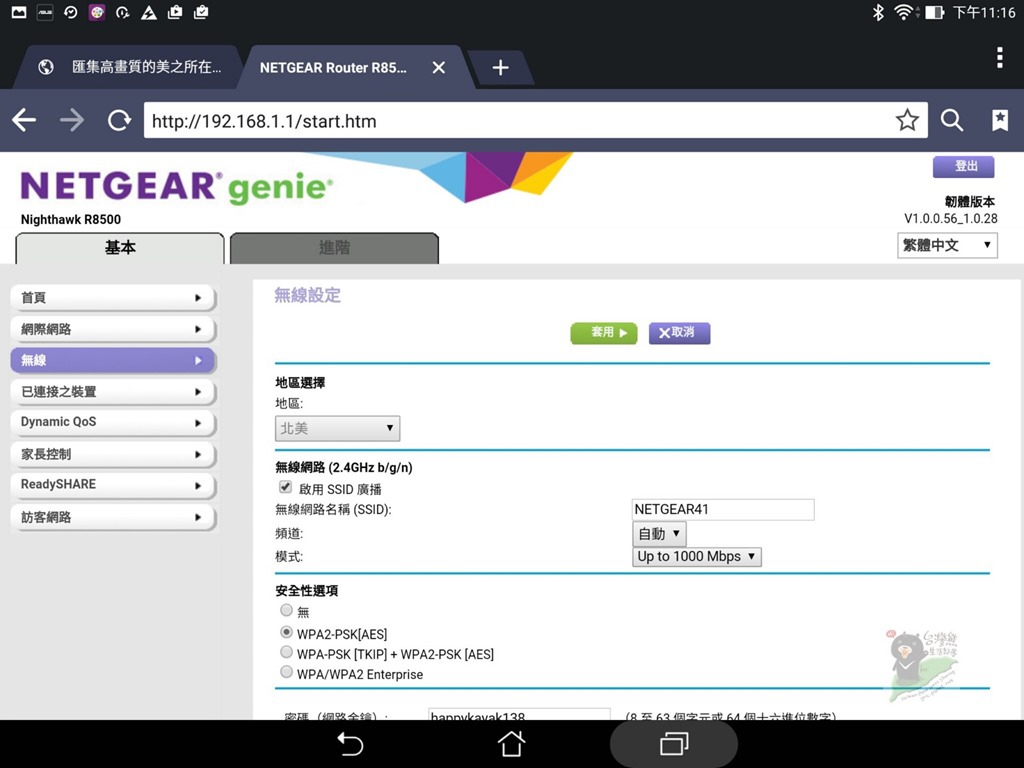The image size is (1024, 768).
Task: Open browser three-dot overflow menu
Action: click(1000, 57)
